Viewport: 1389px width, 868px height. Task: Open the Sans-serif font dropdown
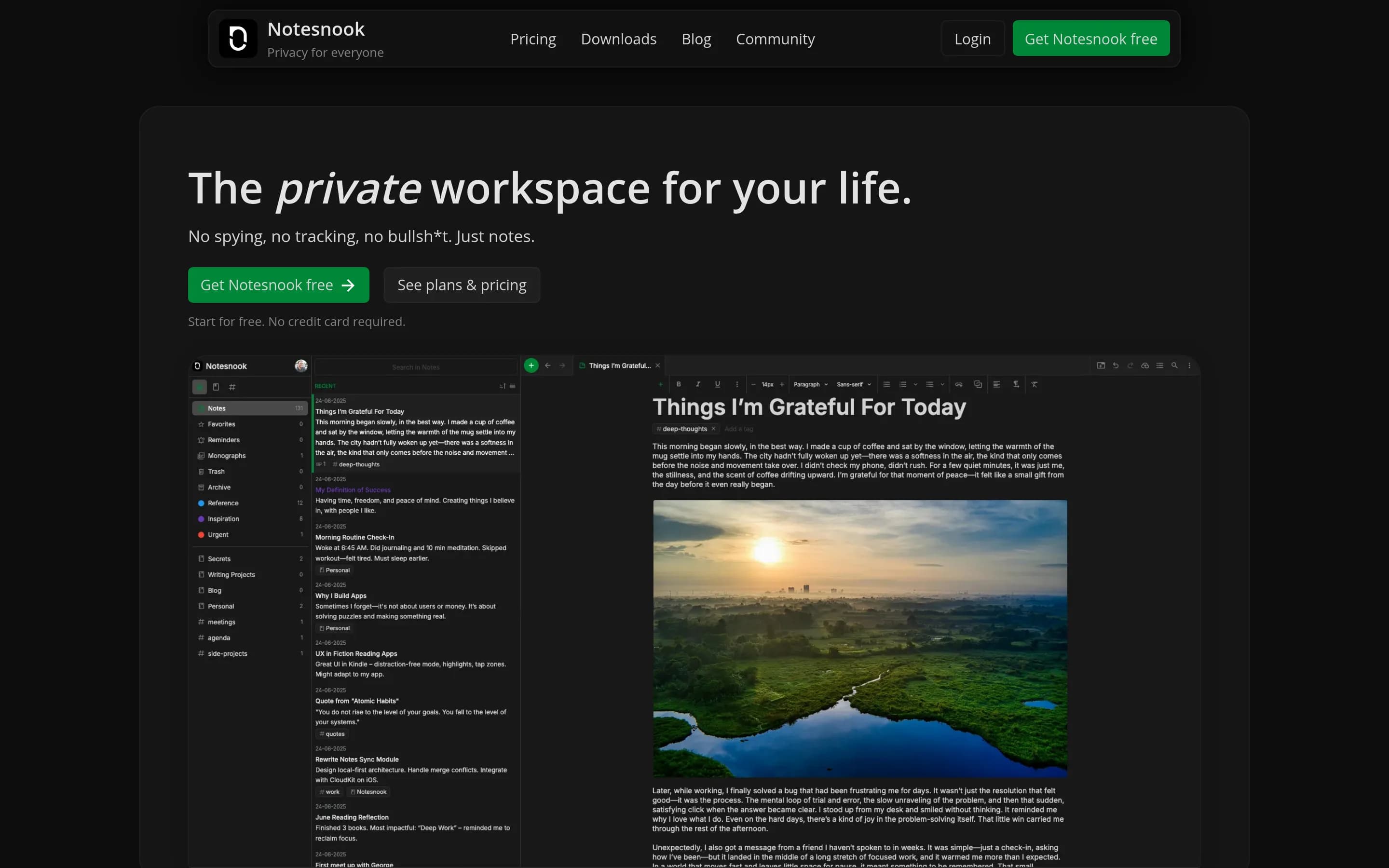(854, 384)
